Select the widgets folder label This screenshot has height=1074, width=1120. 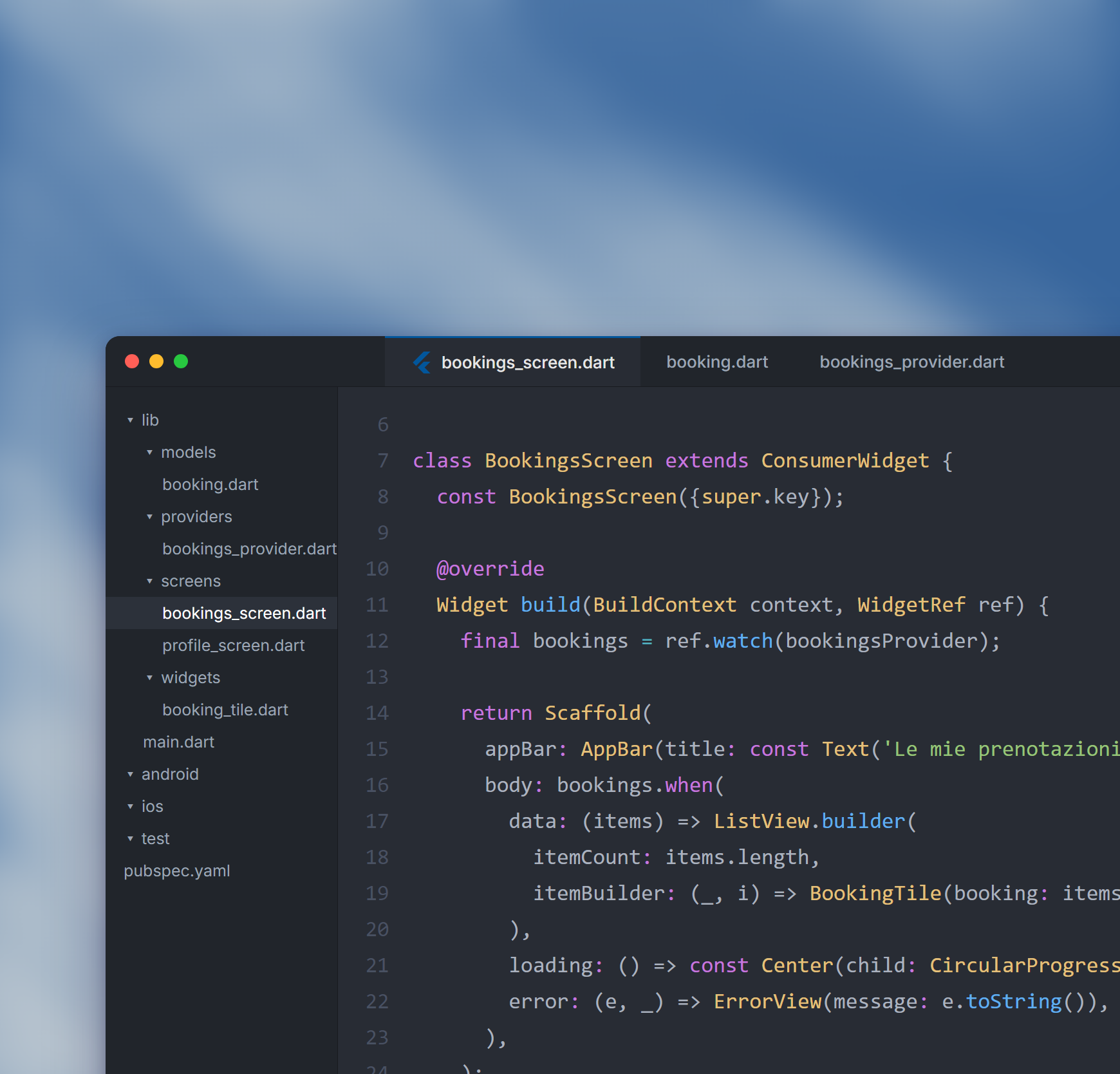pyautogui.click(x=191, y=677)
